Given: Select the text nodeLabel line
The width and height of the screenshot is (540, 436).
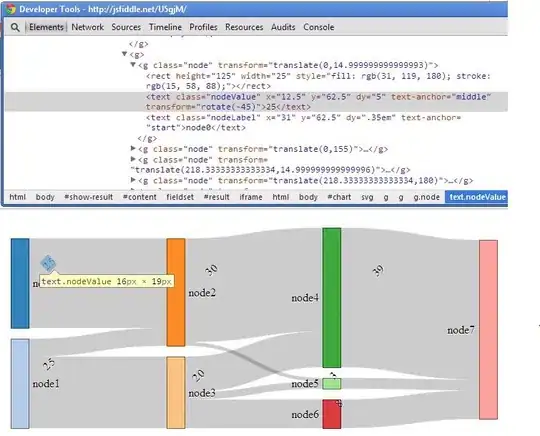Looking at the screenshot, I should [303, 123].
